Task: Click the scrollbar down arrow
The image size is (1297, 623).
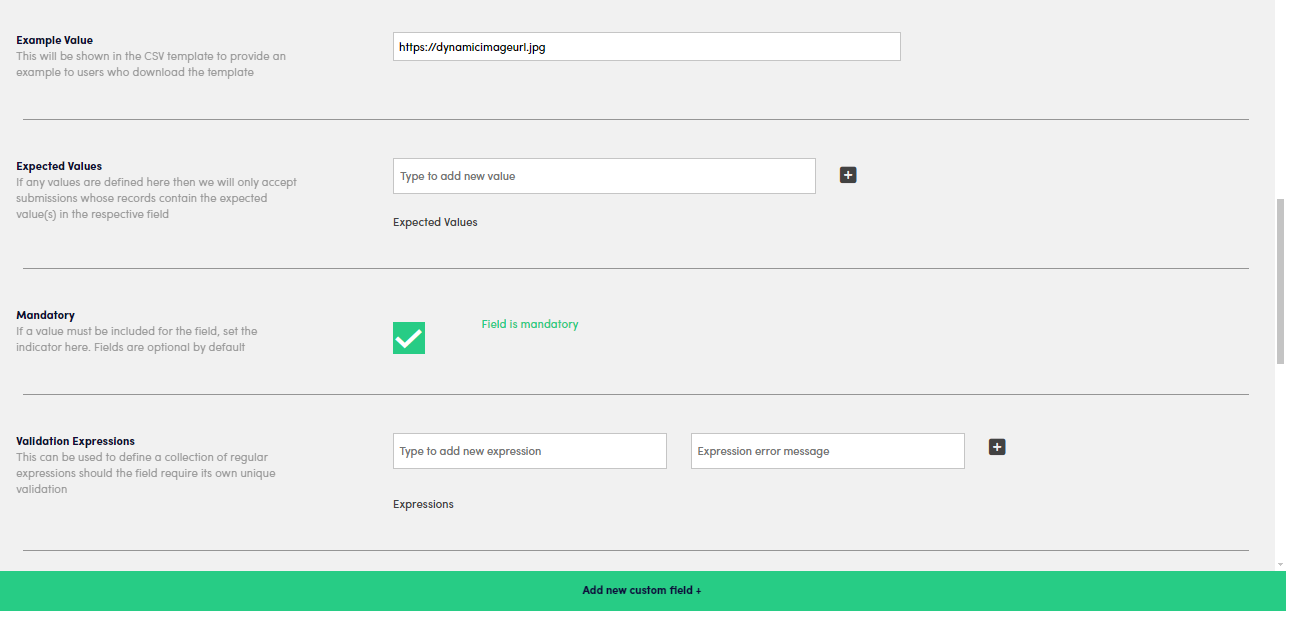Action: [1281, 564]
